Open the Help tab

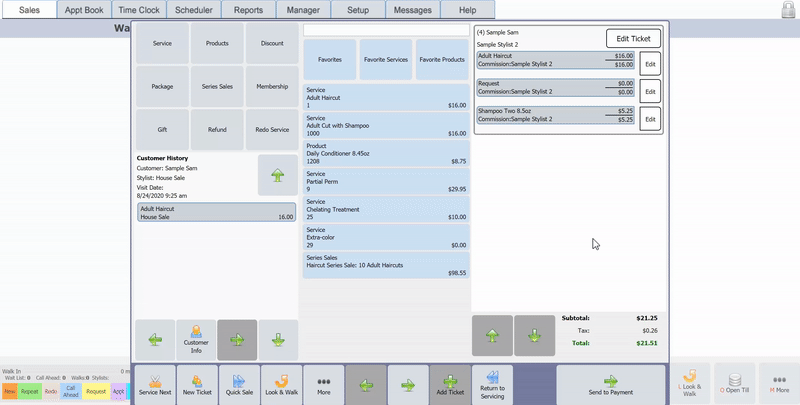click(x=467, y=10)
